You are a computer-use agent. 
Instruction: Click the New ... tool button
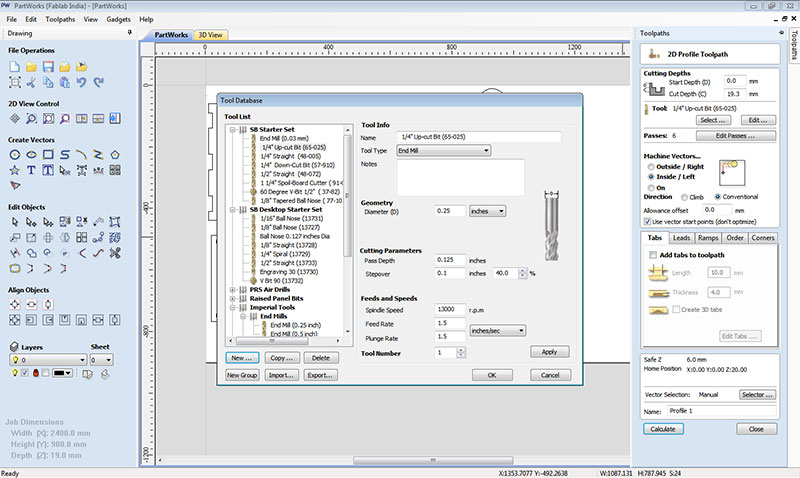(242, 358)
